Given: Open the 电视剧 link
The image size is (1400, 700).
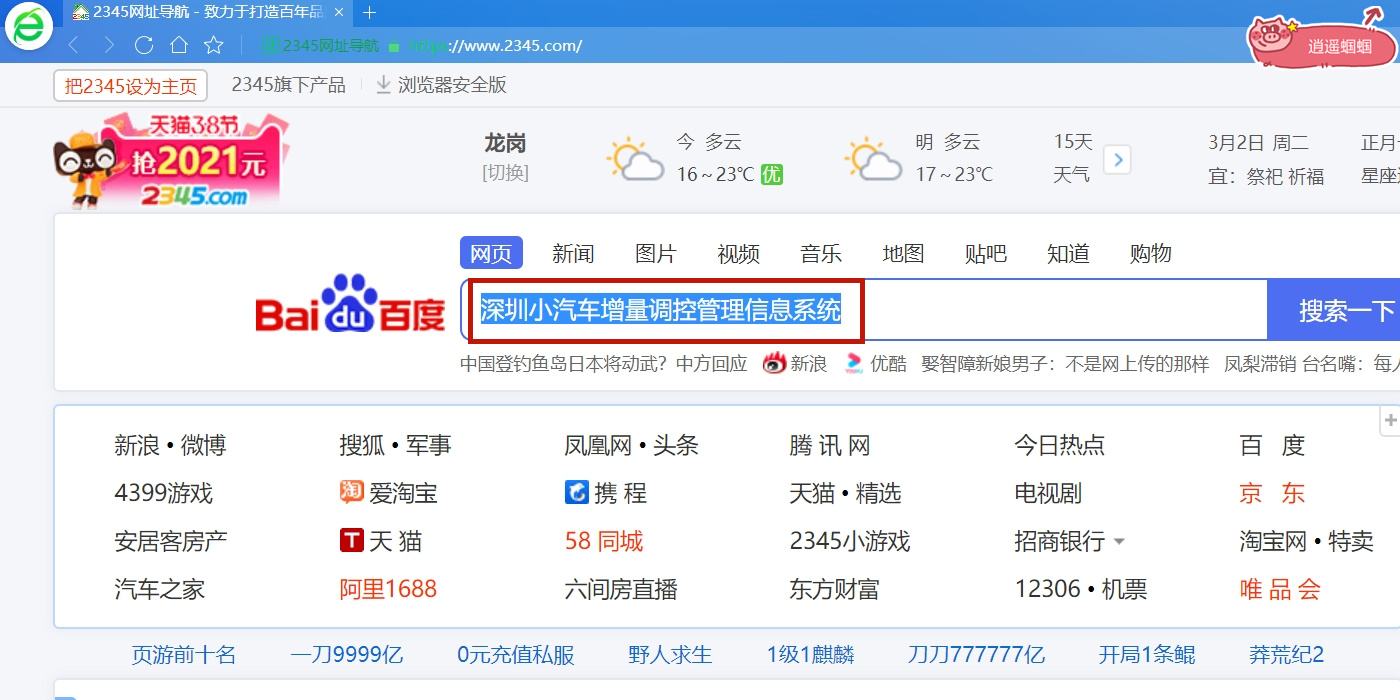Looking at the screenshot, I should pyautogui.click(x=1048, y=493).
